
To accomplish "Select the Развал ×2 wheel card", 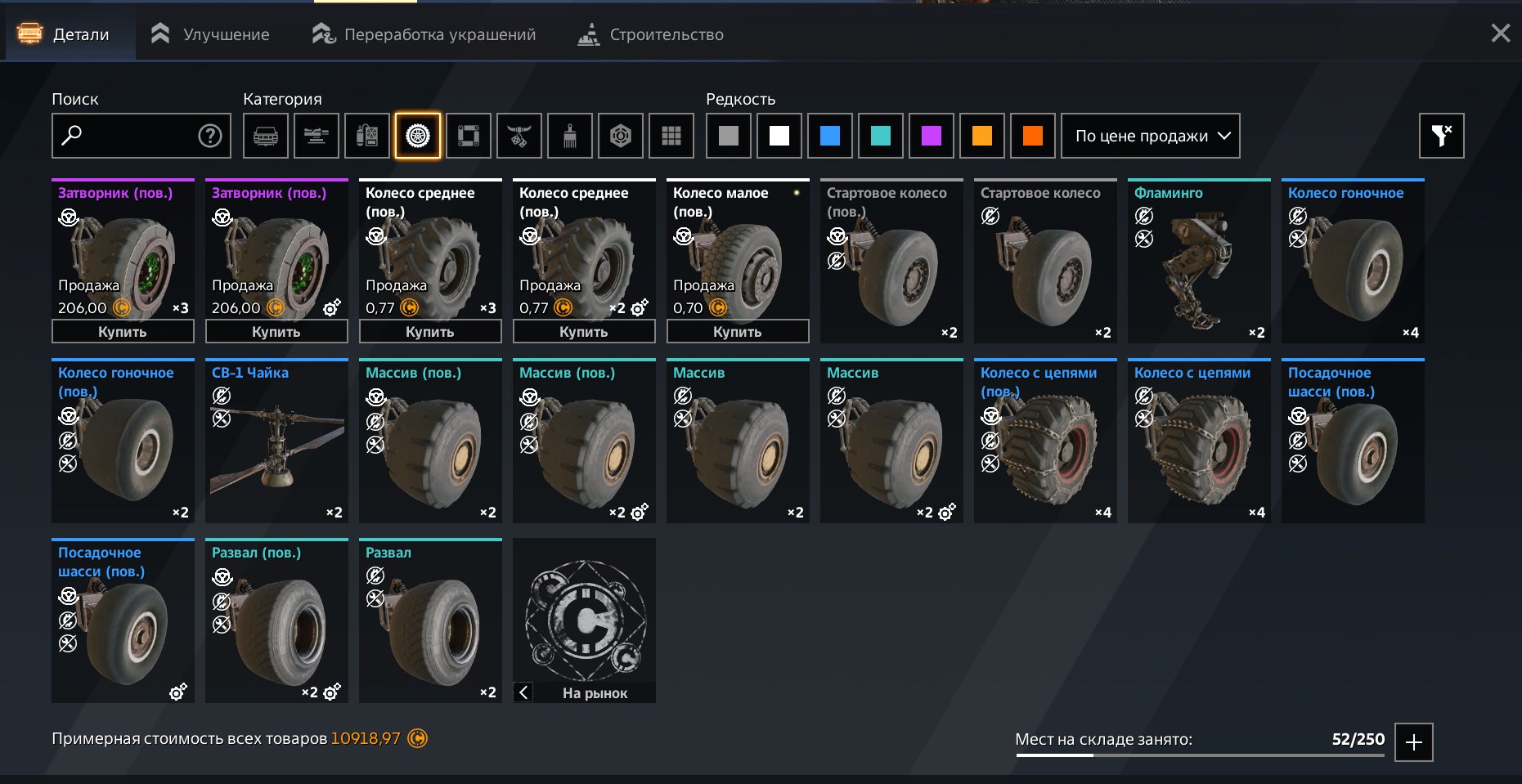I will click(430, 620).
